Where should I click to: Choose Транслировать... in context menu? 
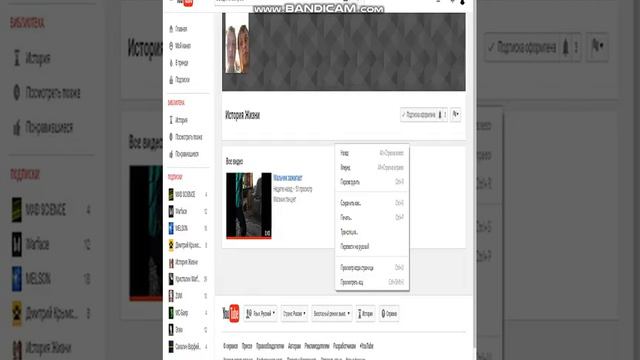372,232
